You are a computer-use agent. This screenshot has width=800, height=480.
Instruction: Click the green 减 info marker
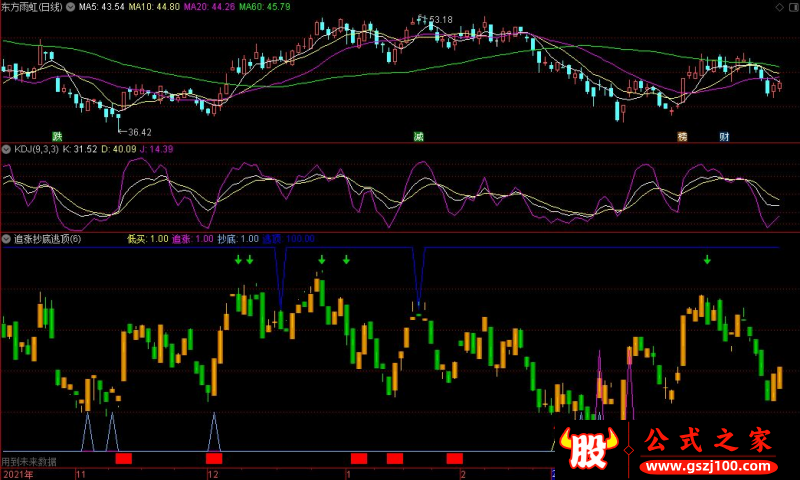tap(418, 136)
